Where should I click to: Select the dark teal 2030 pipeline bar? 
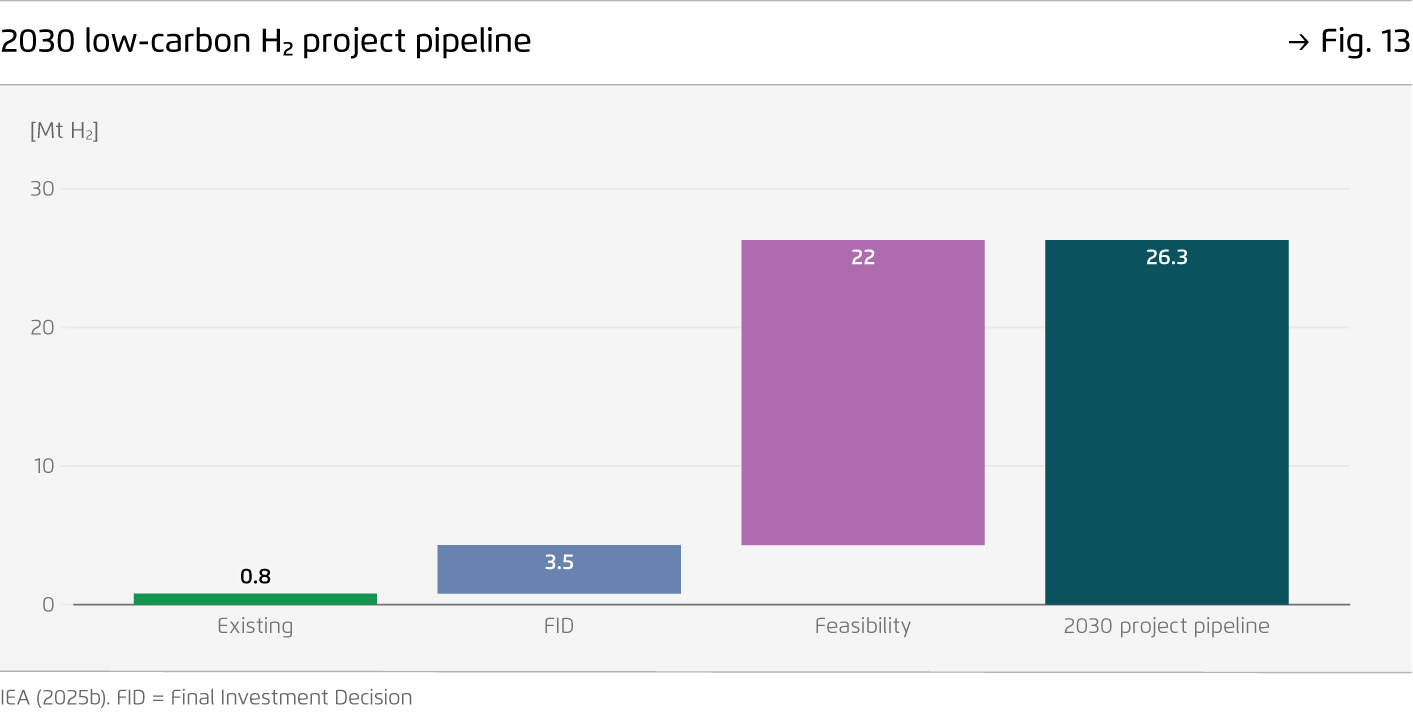pos(1166,430)
